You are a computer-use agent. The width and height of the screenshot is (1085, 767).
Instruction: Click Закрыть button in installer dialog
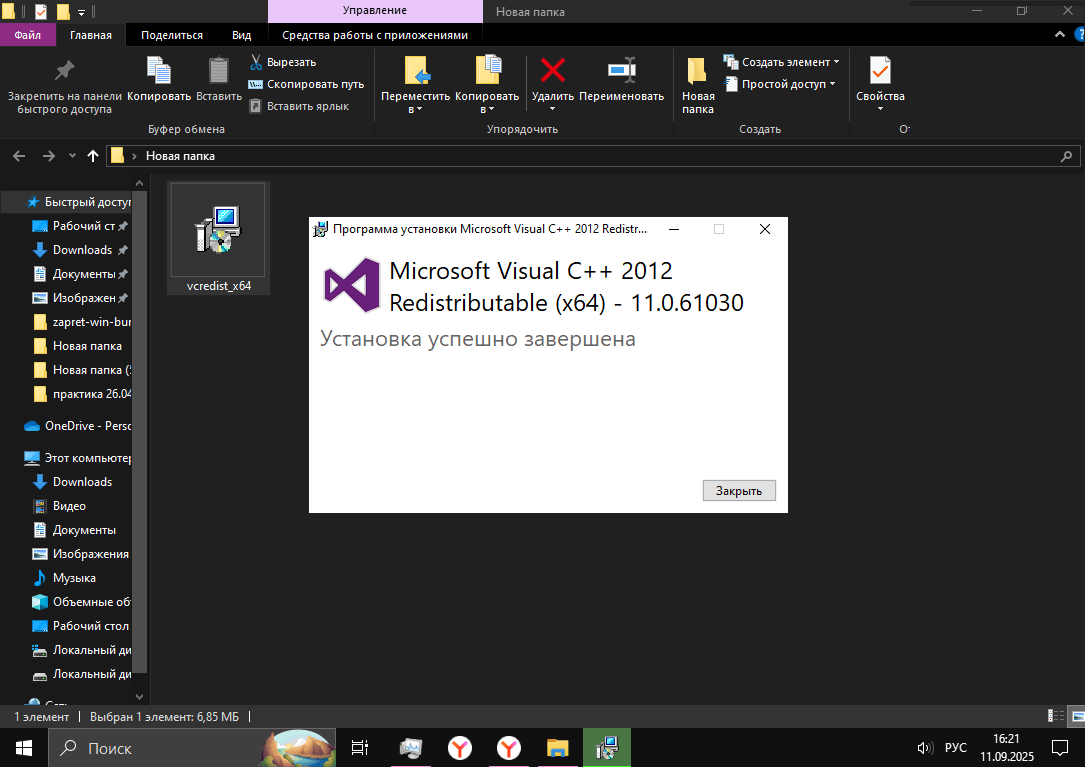(739, 491)
